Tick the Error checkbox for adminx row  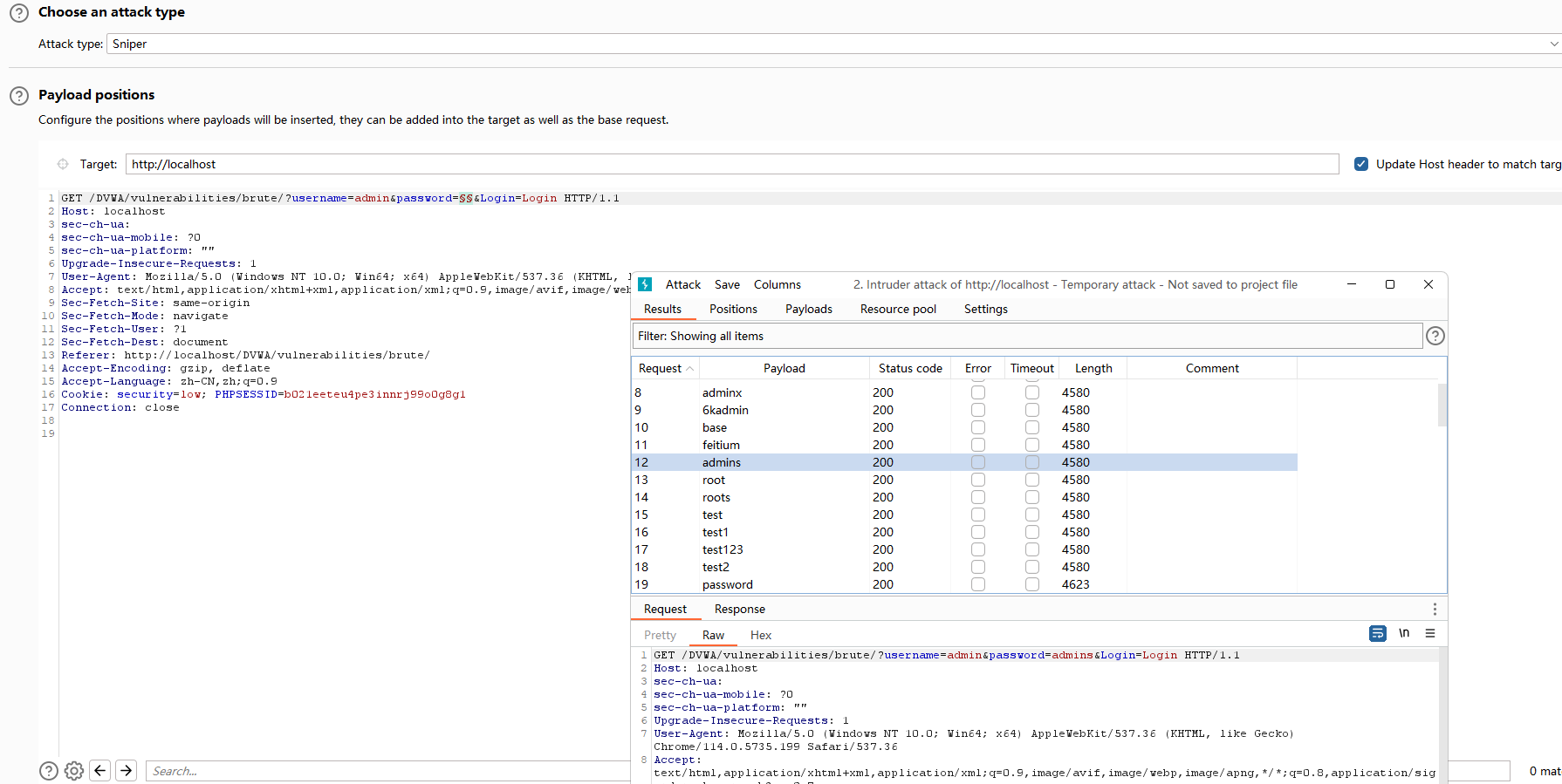tap(978, 392)
